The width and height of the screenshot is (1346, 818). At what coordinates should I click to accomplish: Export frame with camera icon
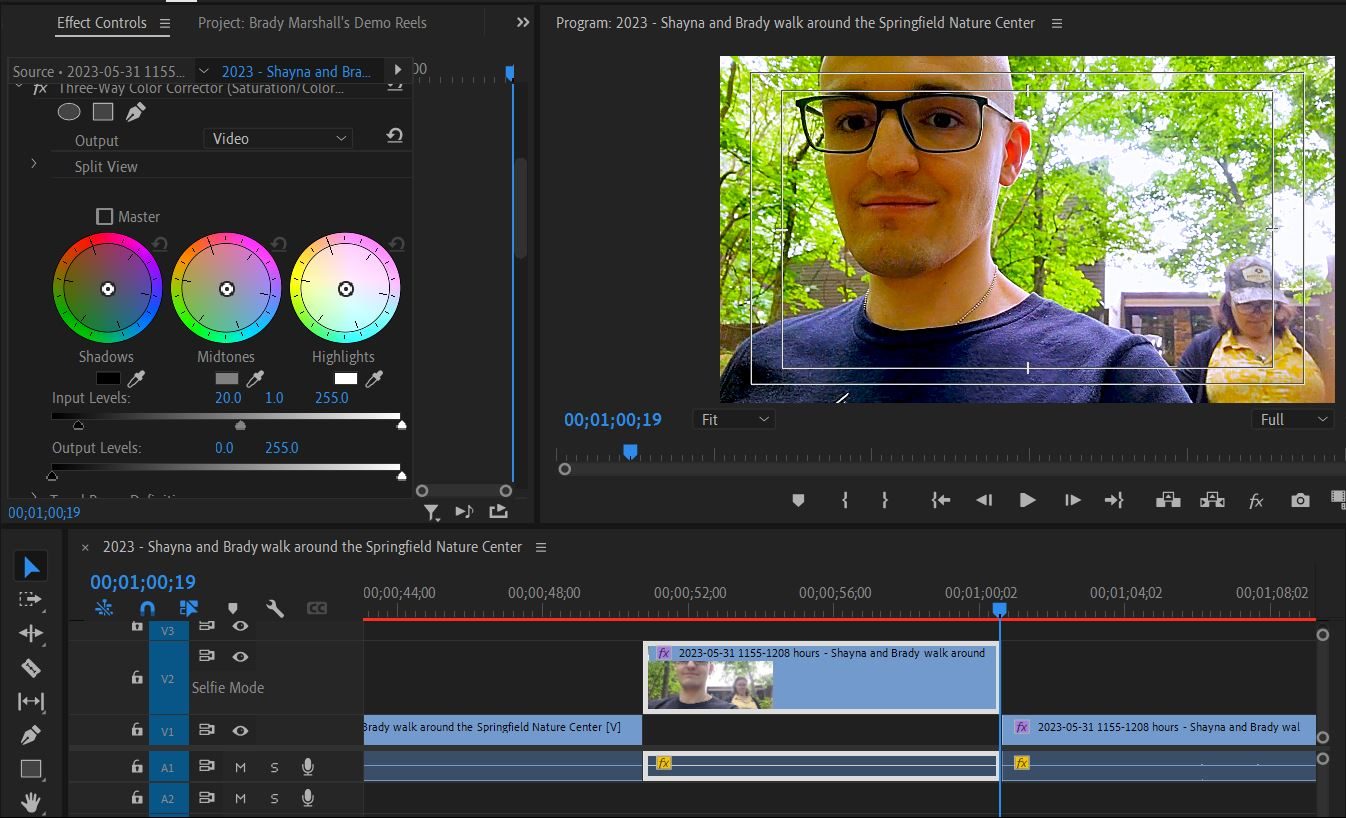pyautogui.click(x=1300, y=500)
